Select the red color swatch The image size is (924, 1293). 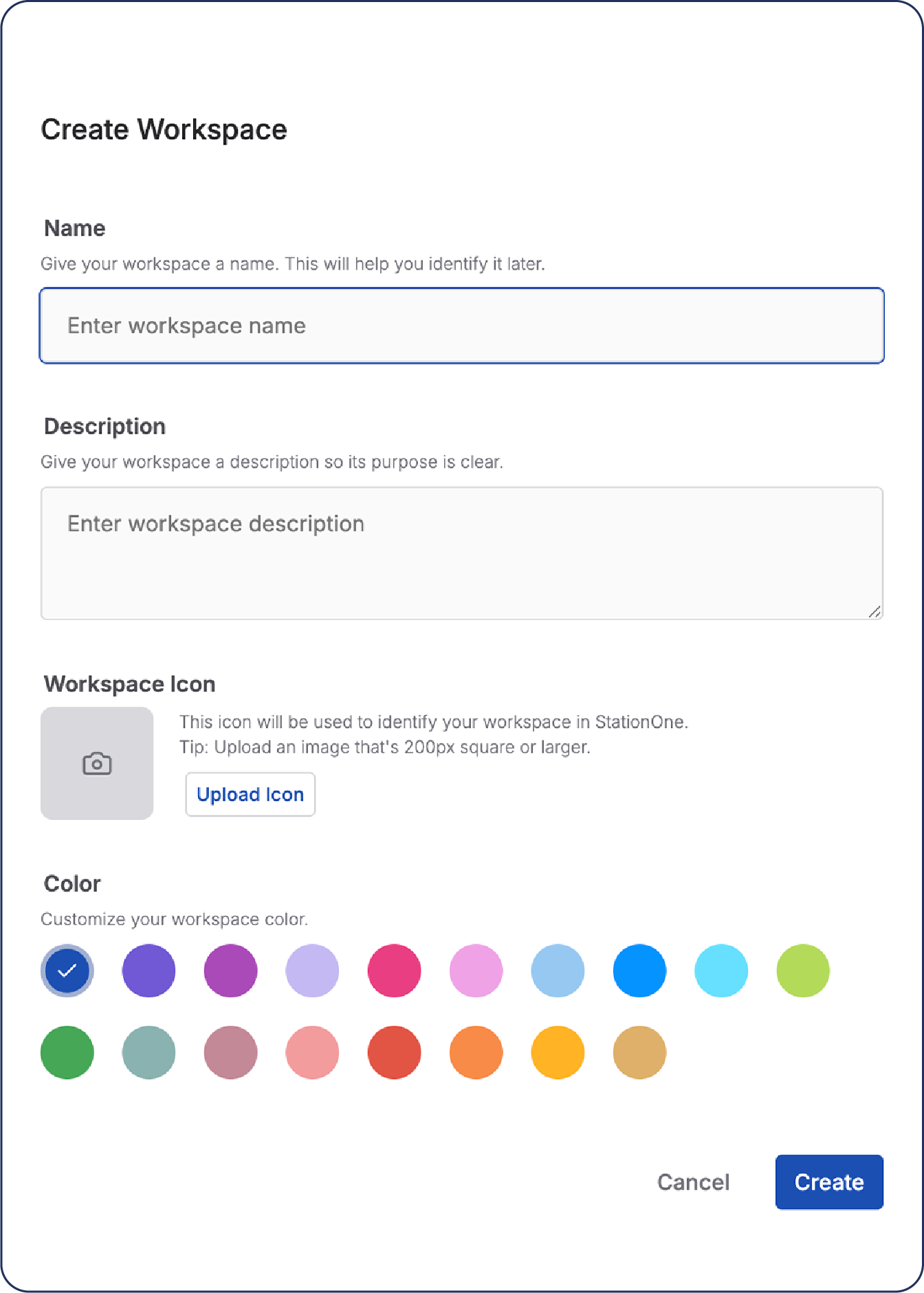point(394,1052)
